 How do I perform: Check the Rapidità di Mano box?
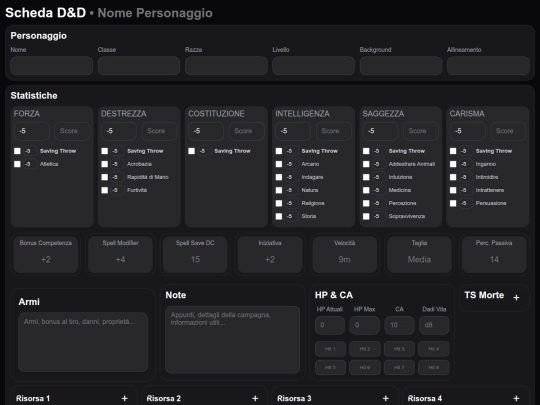pyautogui.click(x=105, y=177)
